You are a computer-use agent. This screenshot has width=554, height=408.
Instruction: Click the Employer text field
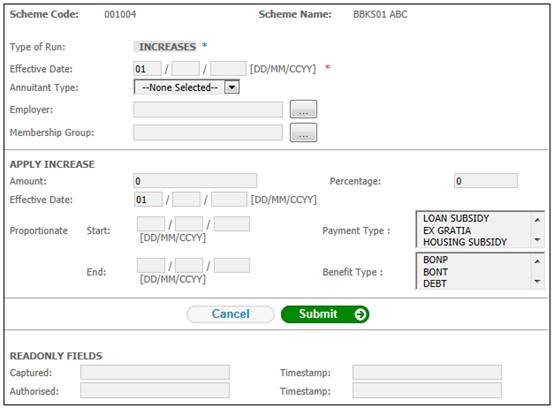pos(208,110)
